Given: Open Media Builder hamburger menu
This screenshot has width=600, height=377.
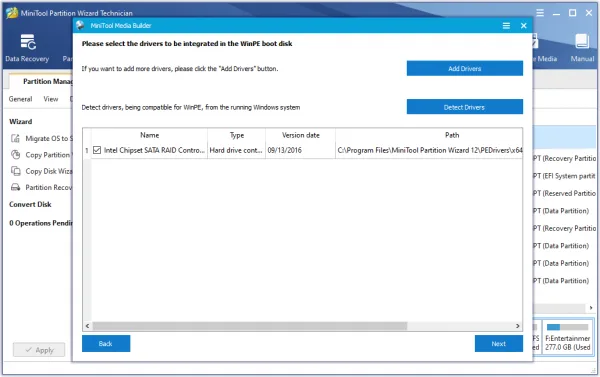Looking at the screenshot, I should point(506,26).
